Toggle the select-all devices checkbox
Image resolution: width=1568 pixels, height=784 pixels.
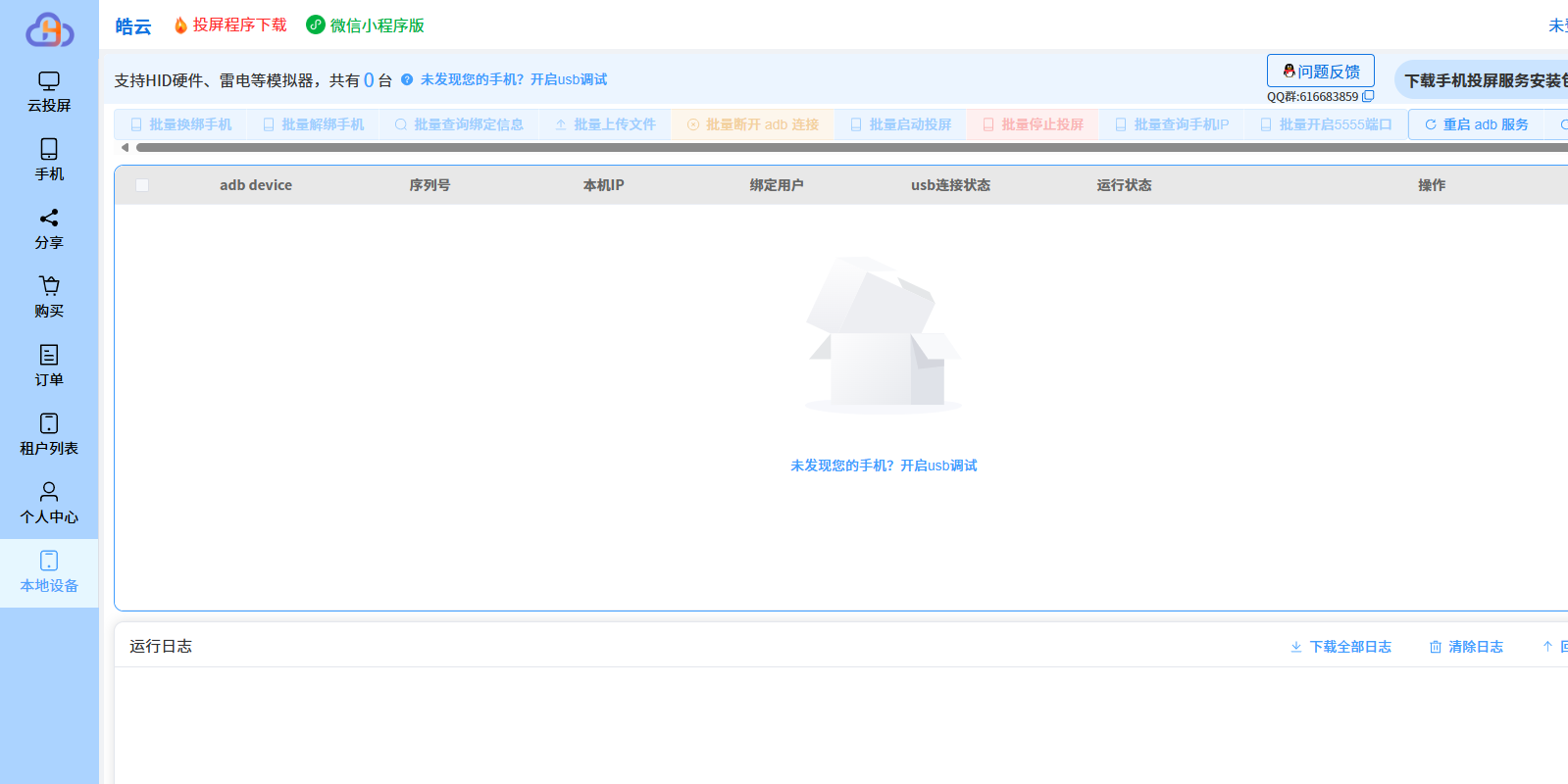click(142, 185)
